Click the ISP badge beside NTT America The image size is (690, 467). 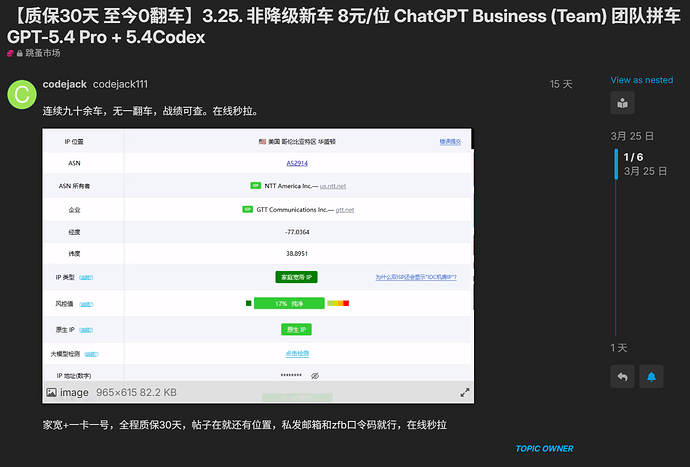coord(256,186)
